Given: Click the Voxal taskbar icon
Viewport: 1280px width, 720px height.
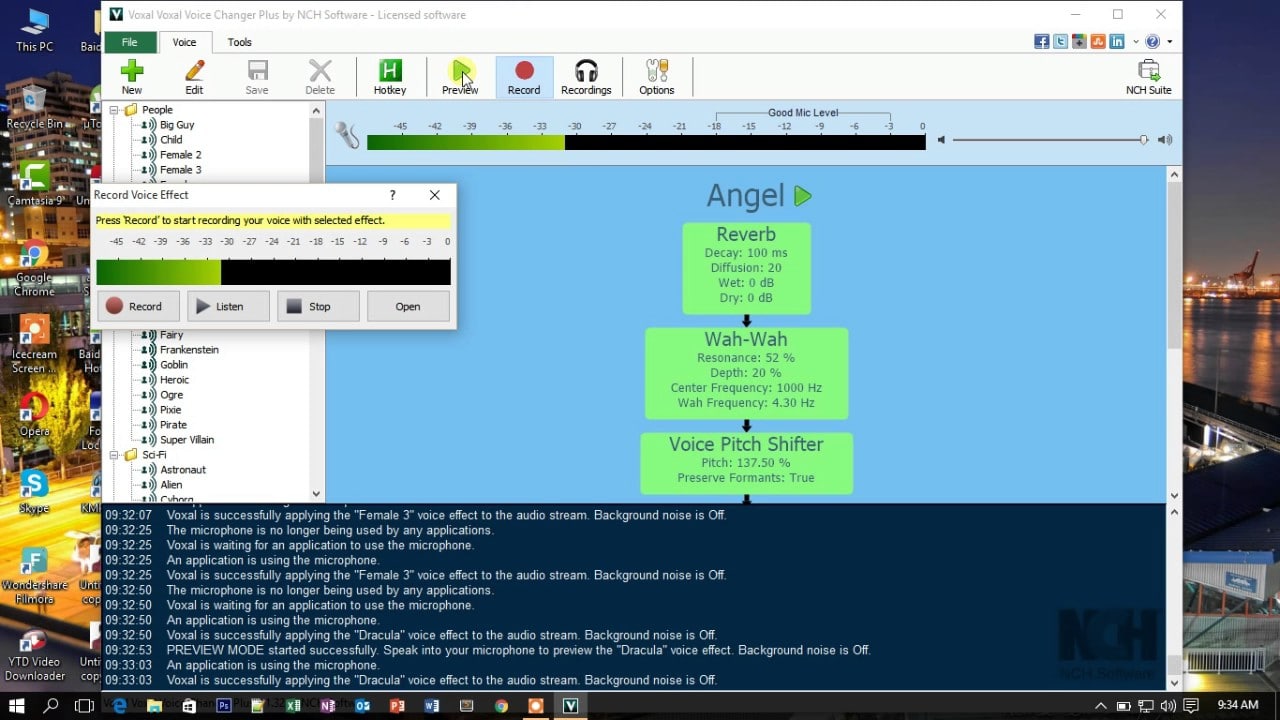Looking at the screenshot, I should 570,705.
